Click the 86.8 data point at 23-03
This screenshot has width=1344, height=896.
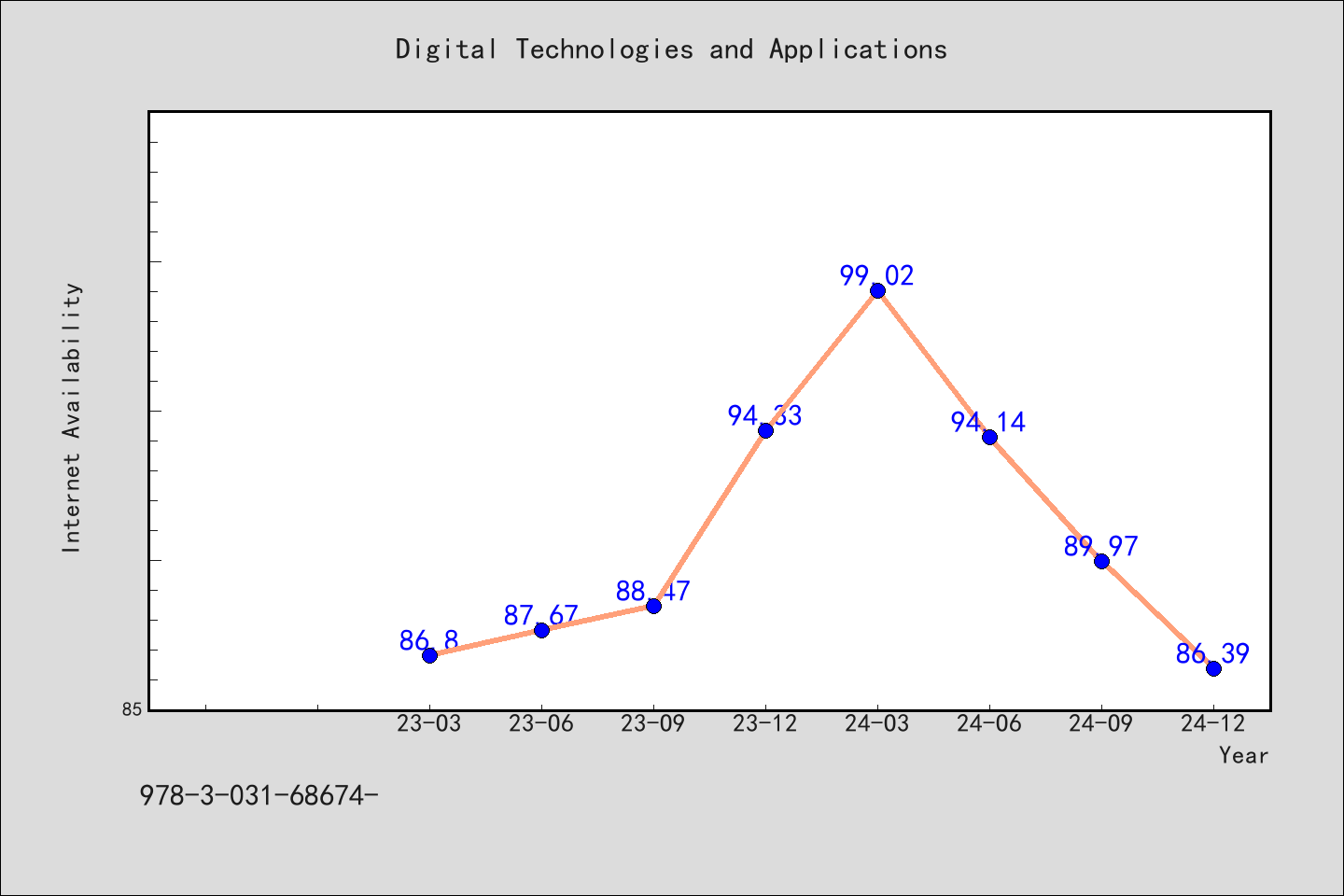tap(429, 655)
